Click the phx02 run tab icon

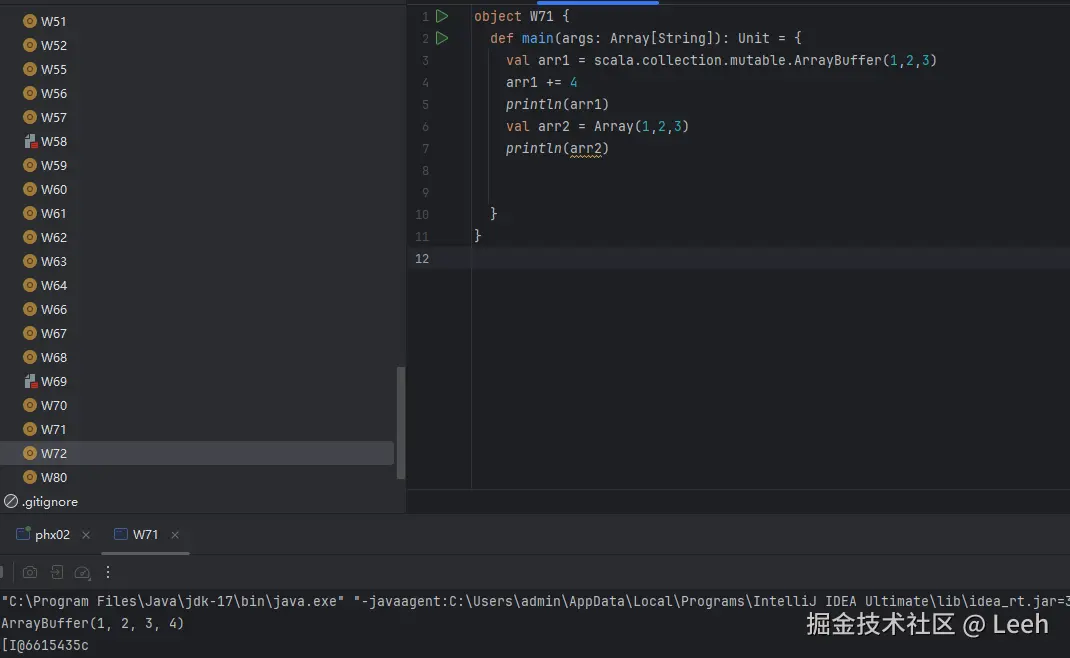(23, 534)
